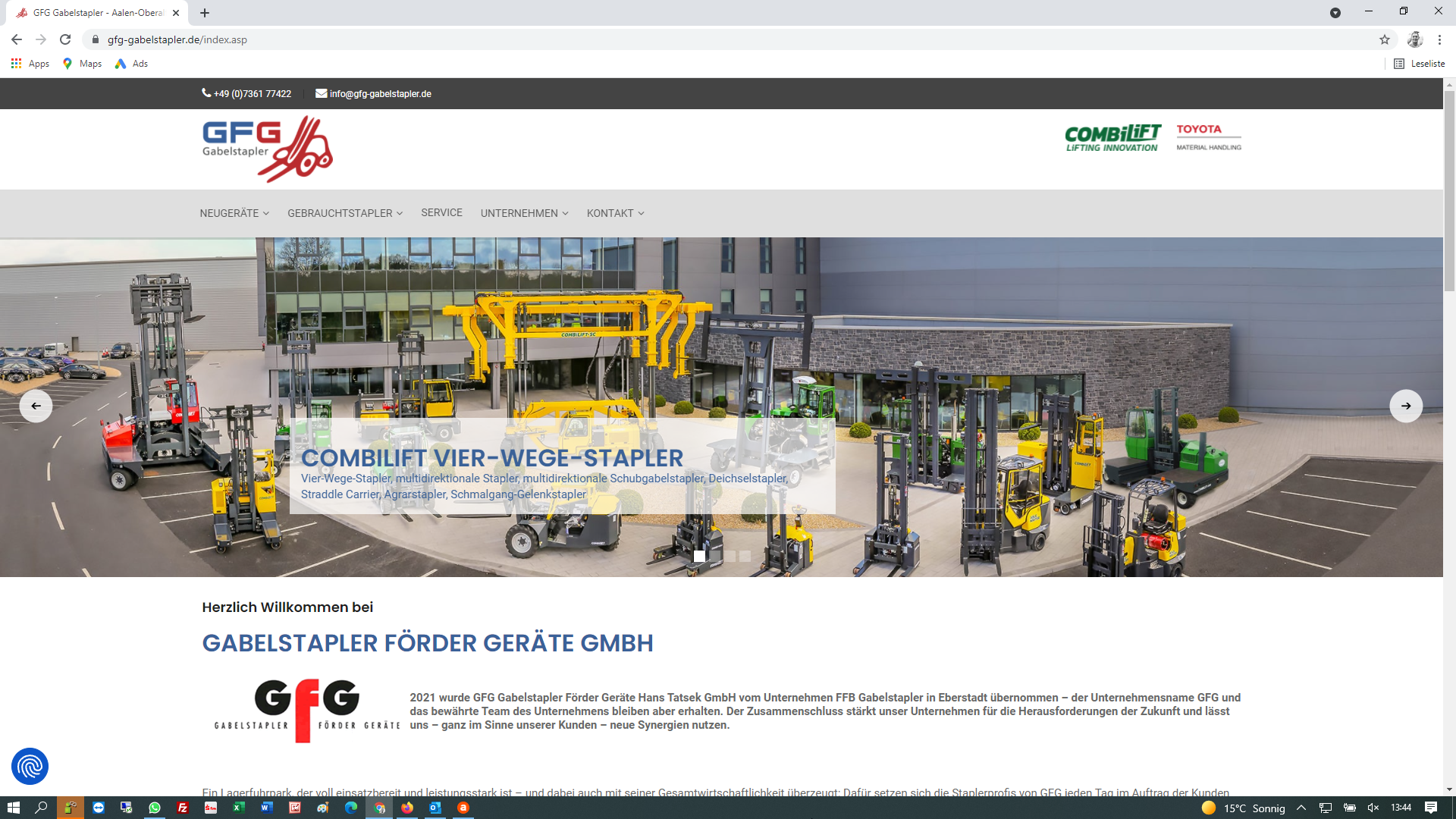Go to next slide with right arrow

click(x=1406, y=406)
